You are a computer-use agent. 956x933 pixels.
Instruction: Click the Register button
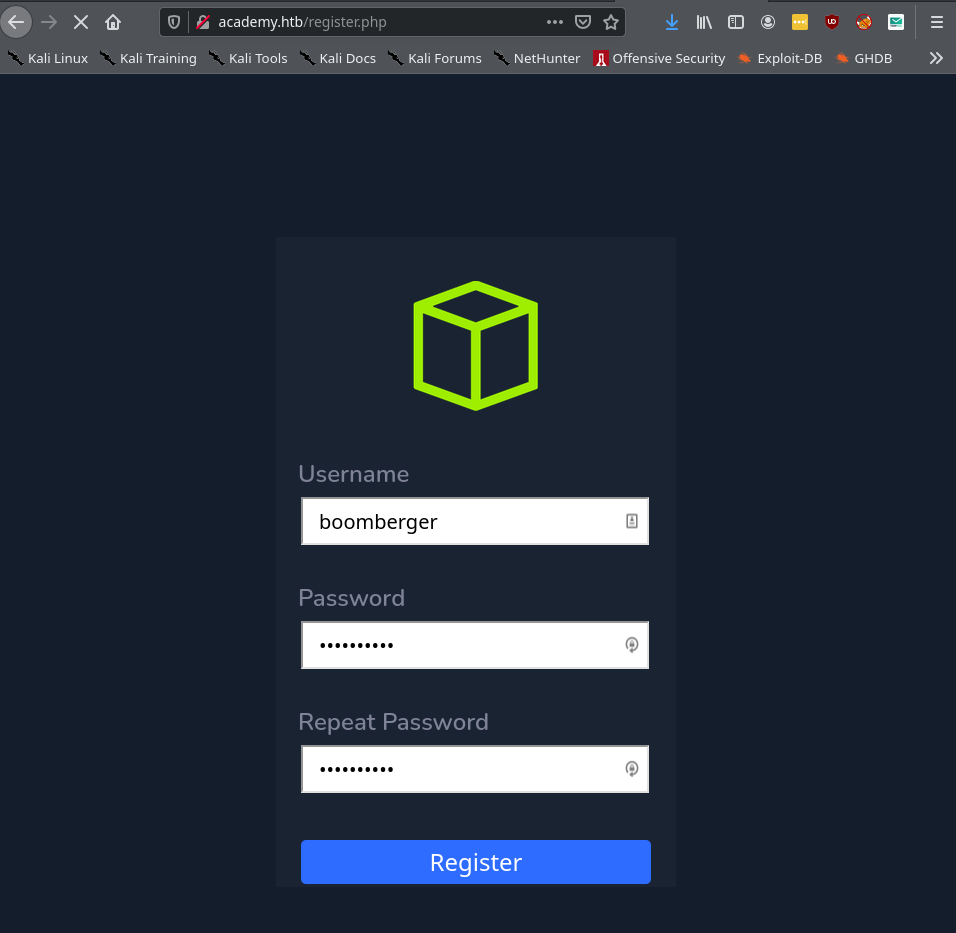475,861
